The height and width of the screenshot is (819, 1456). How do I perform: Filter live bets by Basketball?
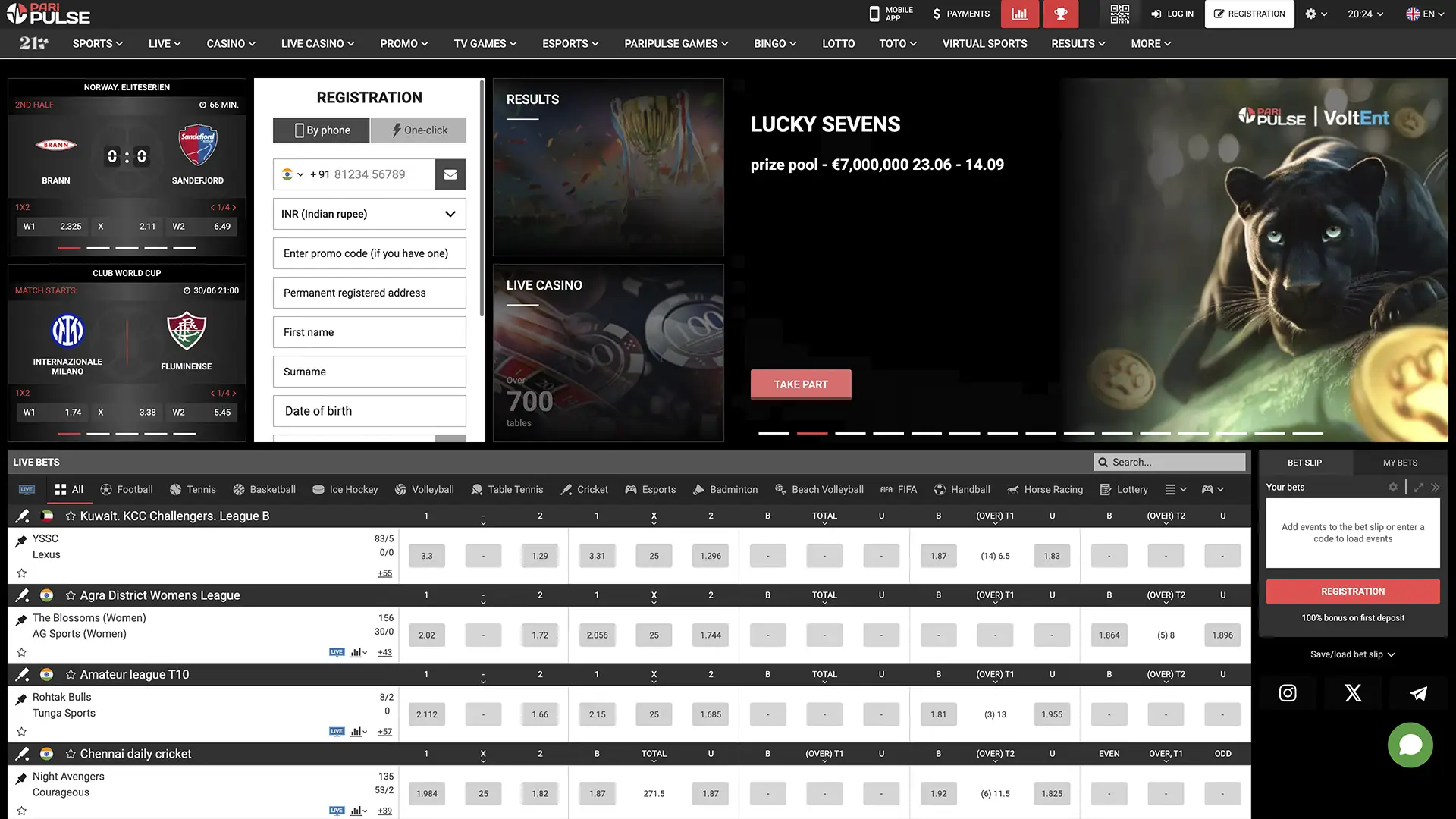(264, 490)
